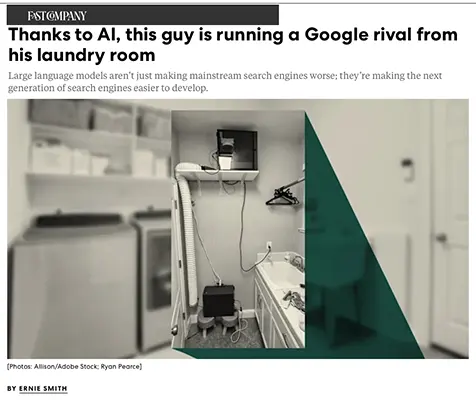Click the headline about a Google rival
The width and height of the screenshot is (476, 400).
(233, 45)
